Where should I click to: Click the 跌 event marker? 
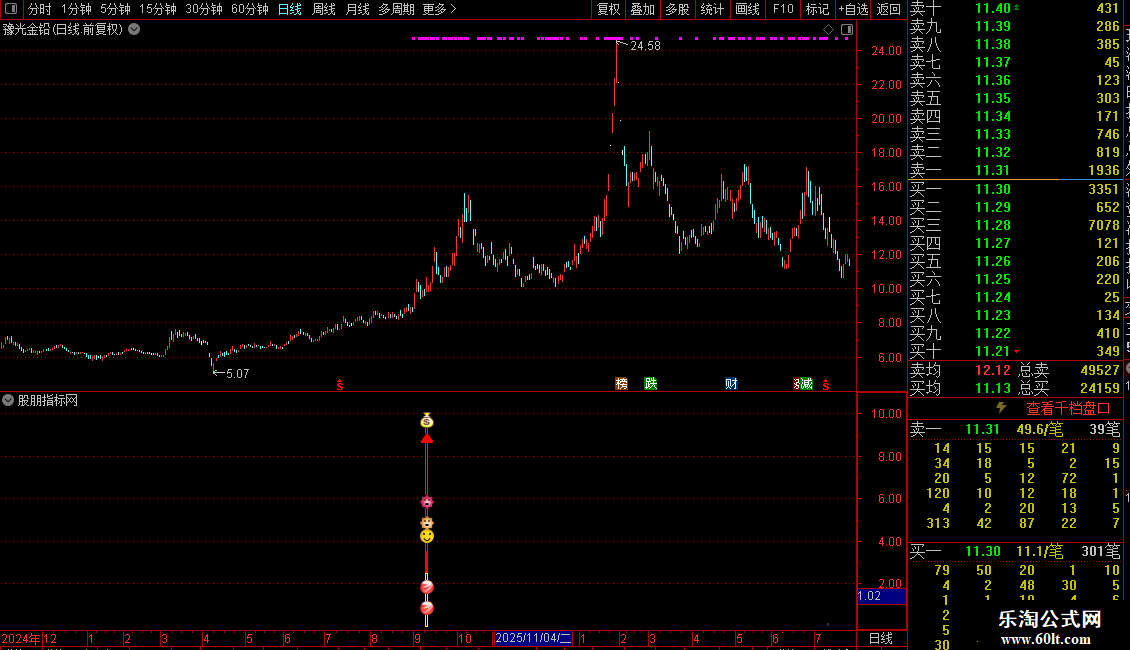pos(651,383)
